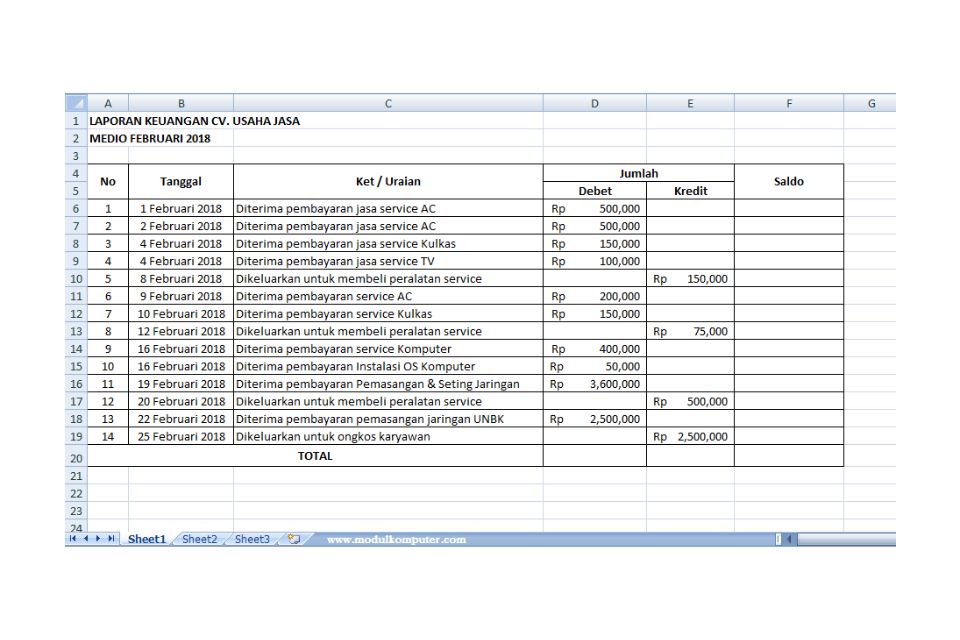Click the date cell 1 Februari 2018
960x640 pixels.
point(181,208)
